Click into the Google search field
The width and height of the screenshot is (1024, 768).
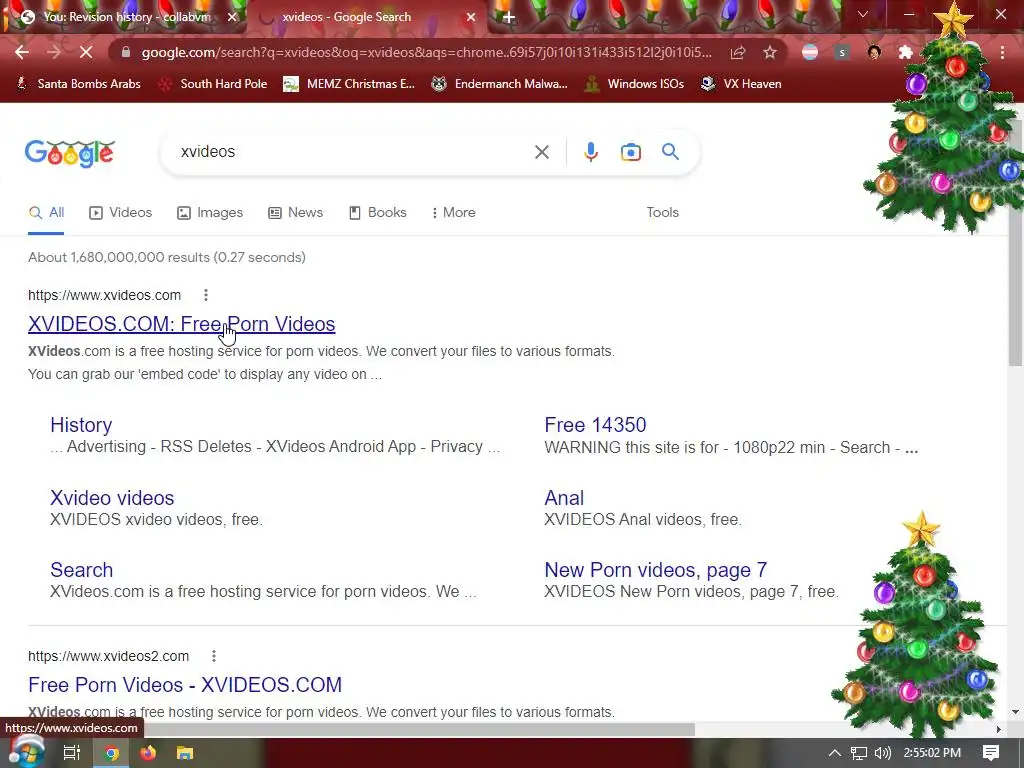point(353,152)
